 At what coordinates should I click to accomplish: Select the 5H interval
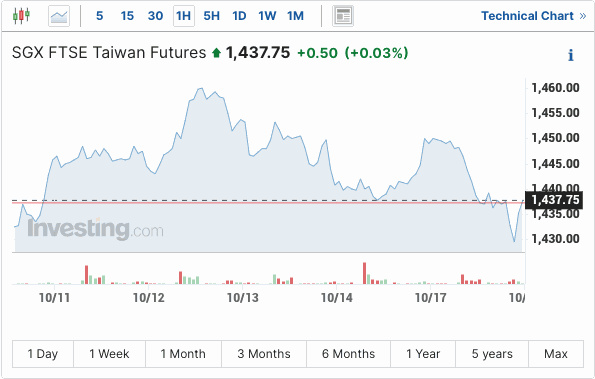[212, 16]
